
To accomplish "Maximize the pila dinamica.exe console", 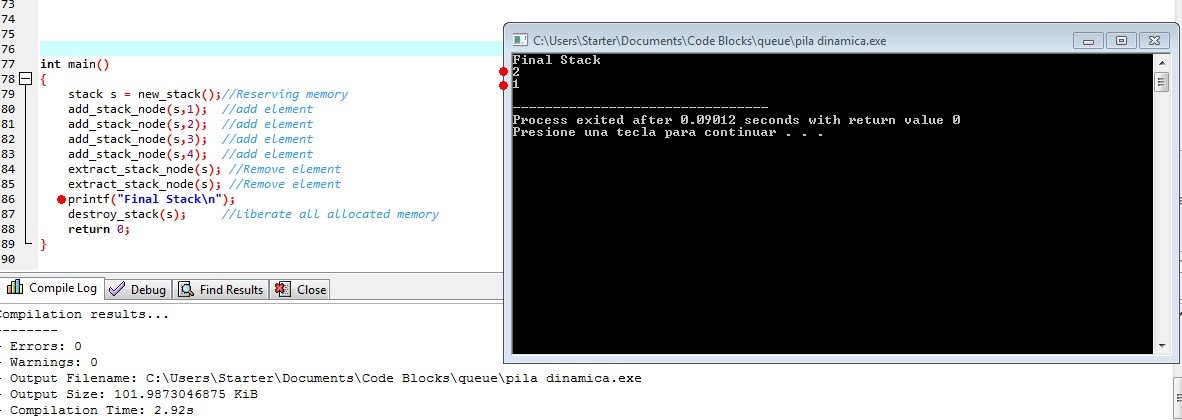I will point(1121,40).
